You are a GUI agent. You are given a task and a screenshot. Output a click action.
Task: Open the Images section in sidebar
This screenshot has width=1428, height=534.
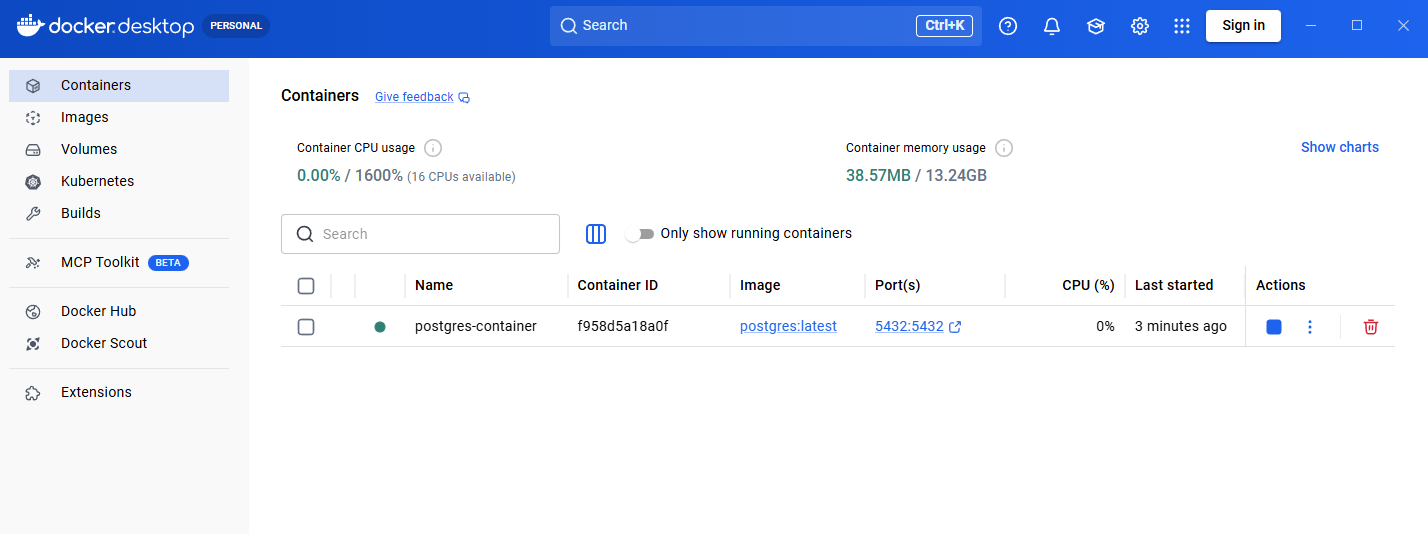[x=119, y=118]
